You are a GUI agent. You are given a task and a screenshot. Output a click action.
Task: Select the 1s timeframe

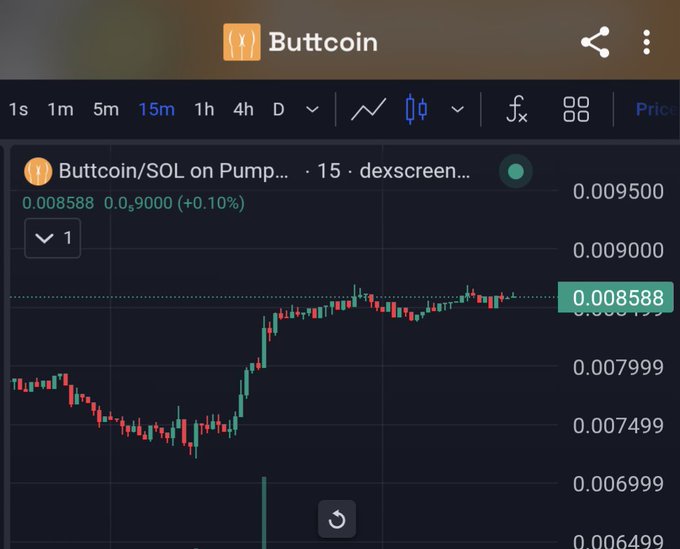click(19, 109)
